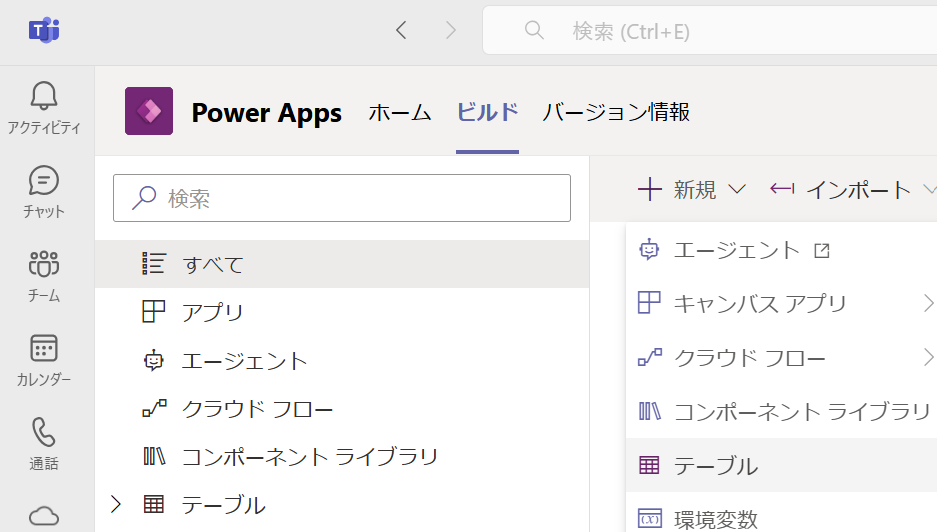Click the エージェント bot icon in dropdown menu

click(x=649, y=249)
